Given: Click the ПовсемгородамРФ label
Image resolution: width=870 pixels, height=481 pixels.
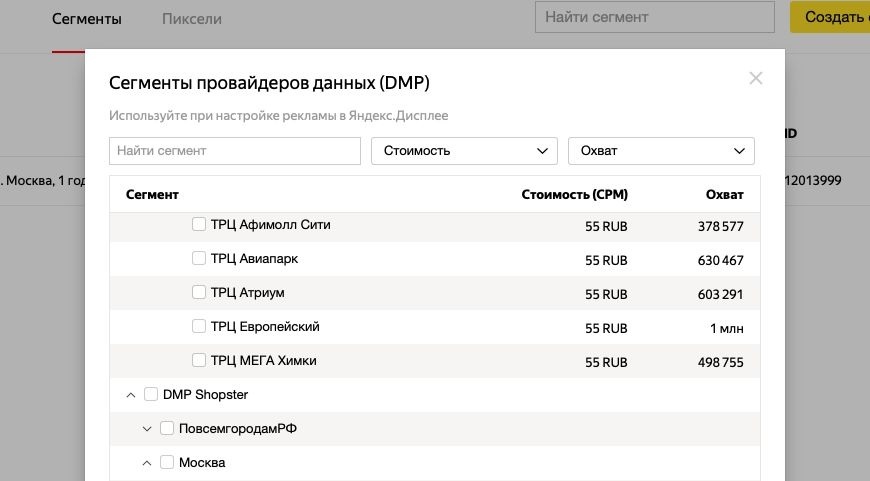Looking at the screenshot, I should pyautogui.click(x=237, y=429).
